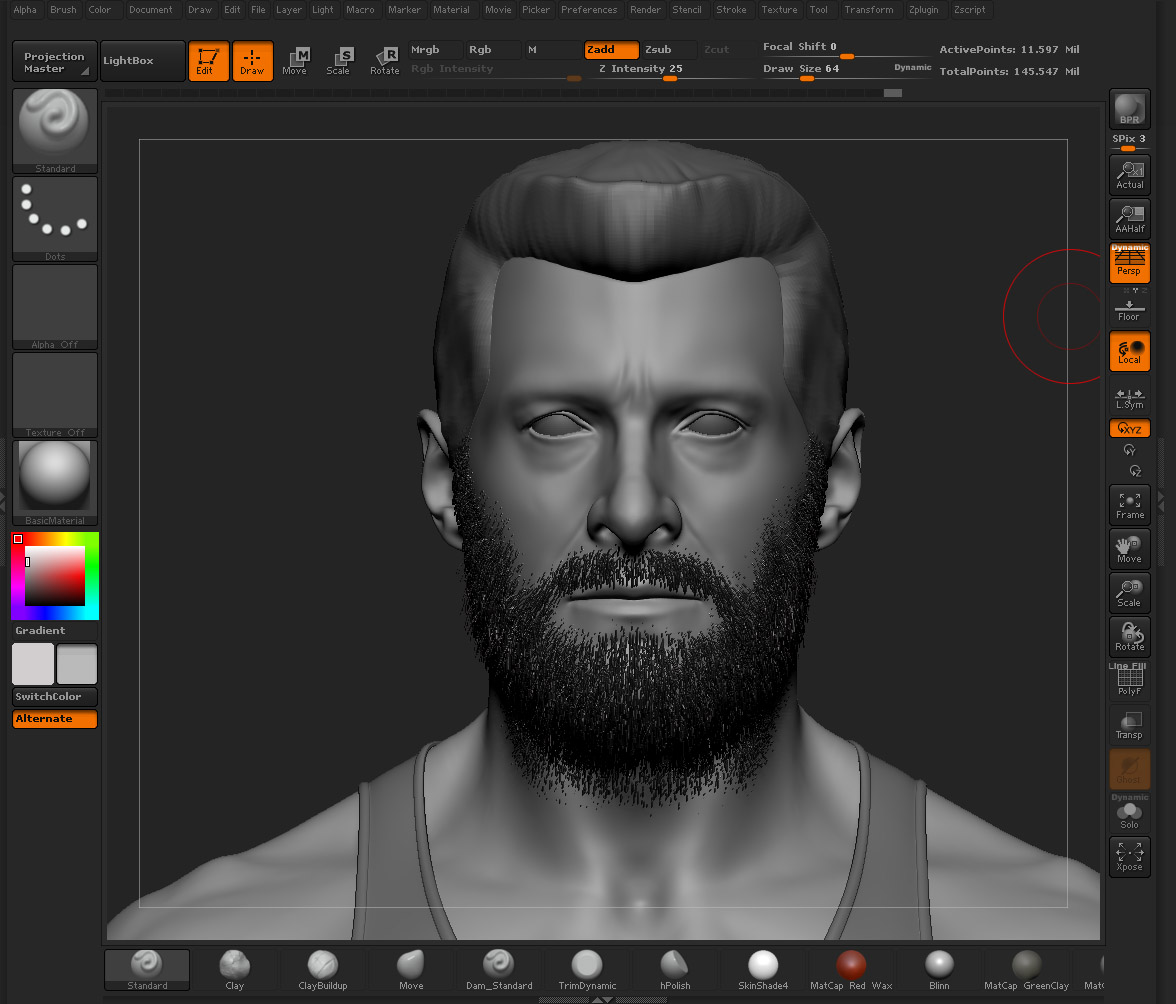Toggle Local transformations button

tap(1130, 351)
